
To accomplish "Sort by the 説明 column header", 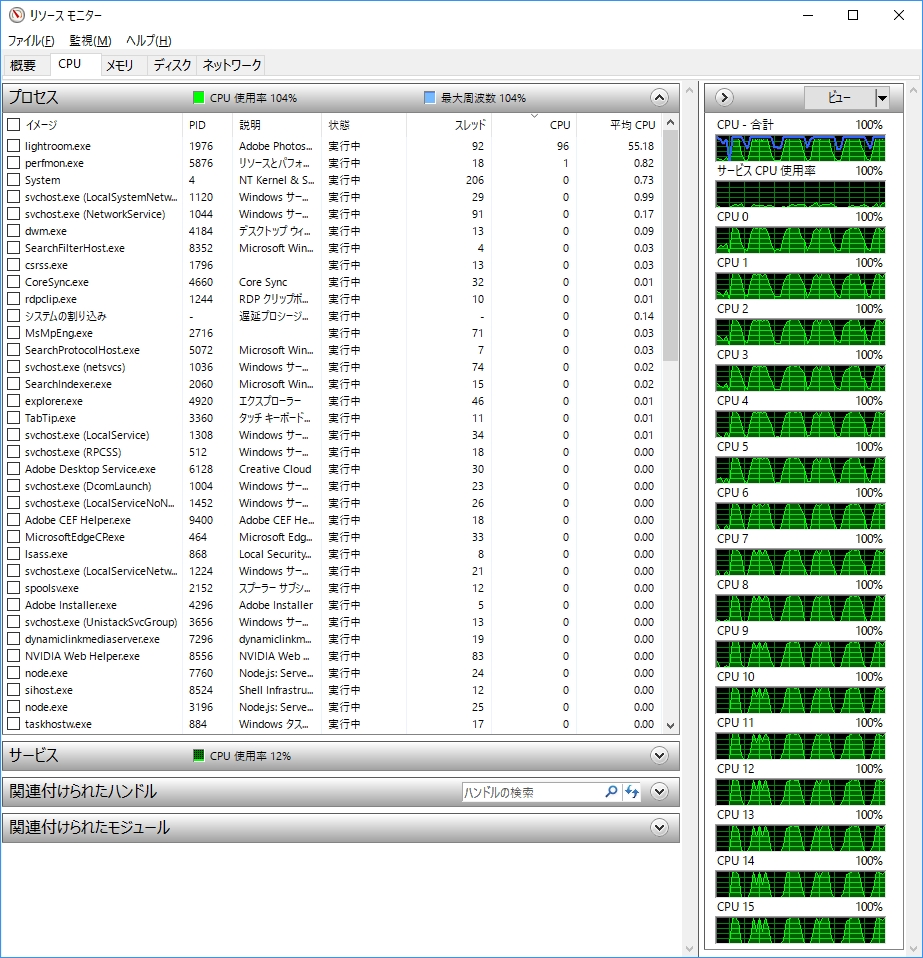I will click(x=277, y=125).
